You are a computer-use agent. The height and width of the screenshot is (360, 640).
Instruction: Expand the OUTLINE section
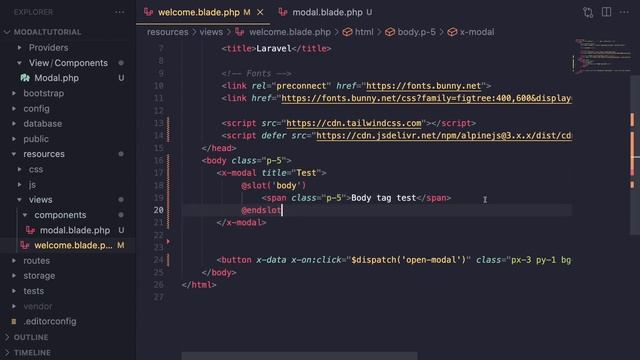coord(31,337)
